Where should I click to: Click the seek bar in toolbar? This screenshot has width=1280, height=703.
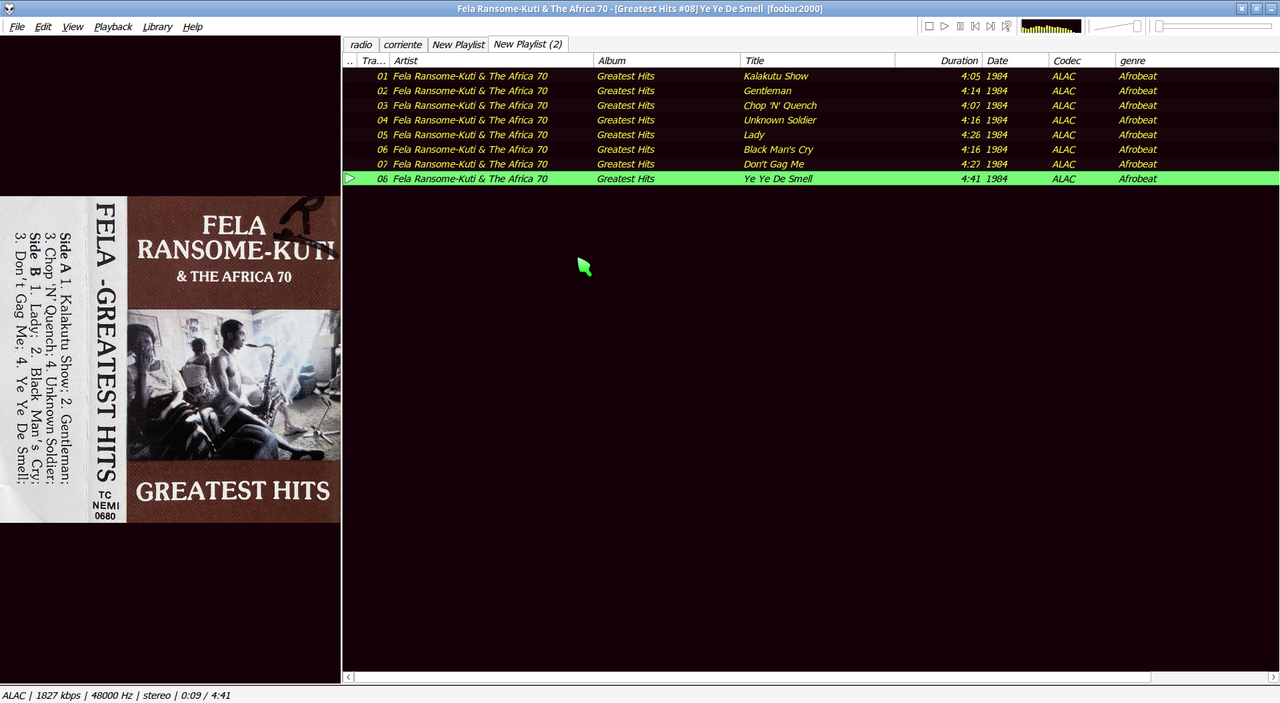1214,26
